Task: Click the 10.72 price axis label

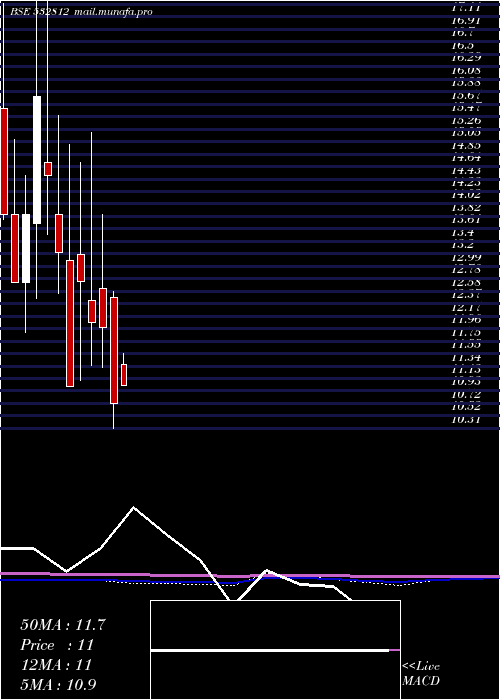Action: point(466,395)
